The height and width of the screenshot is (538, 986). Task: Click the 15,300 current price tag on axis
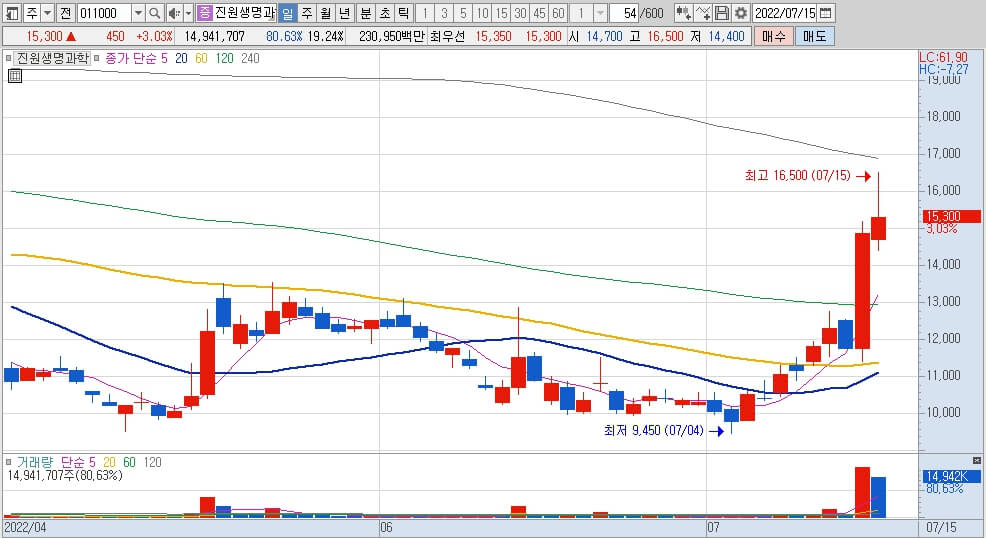tap(952, 216)
